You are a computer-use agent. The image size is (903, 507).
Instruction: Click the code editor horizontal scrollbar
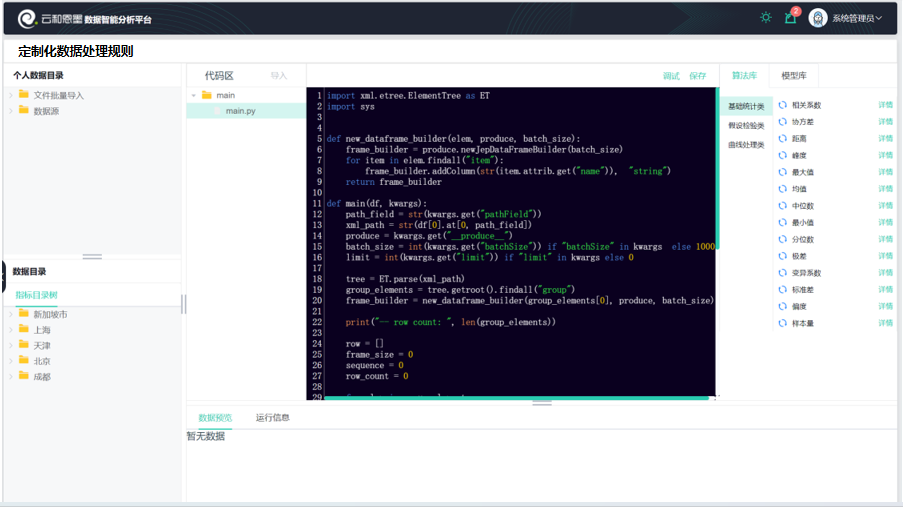[x=517, y=398]
